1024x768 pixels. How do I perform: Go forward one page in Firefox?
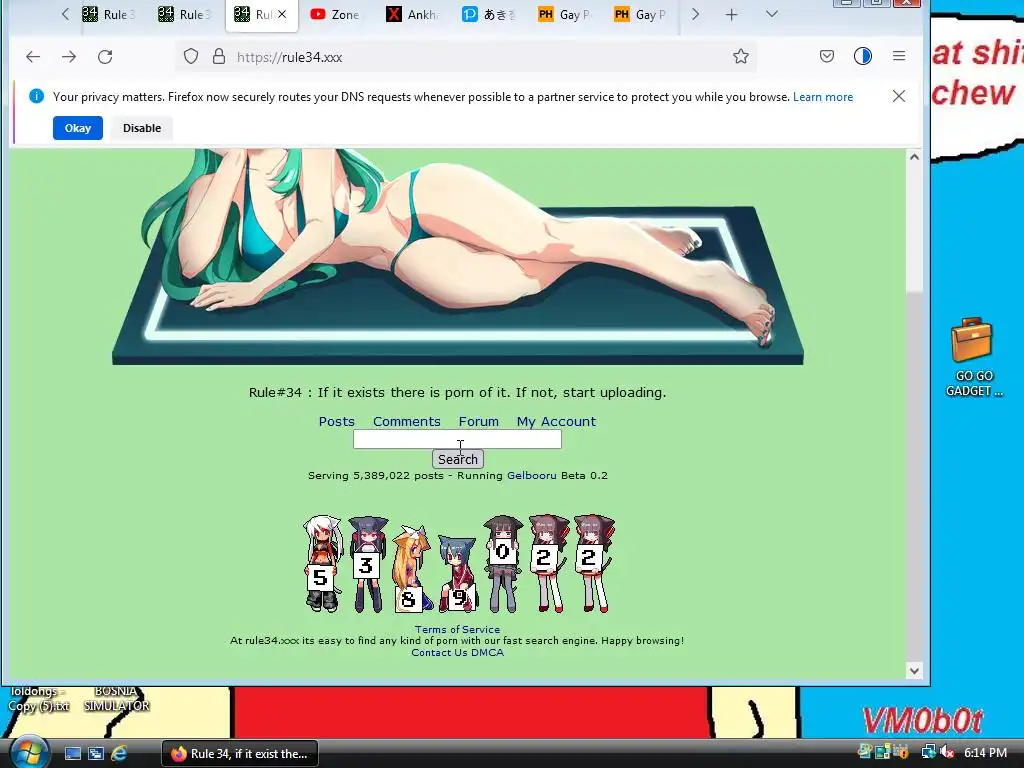(69, 57)
